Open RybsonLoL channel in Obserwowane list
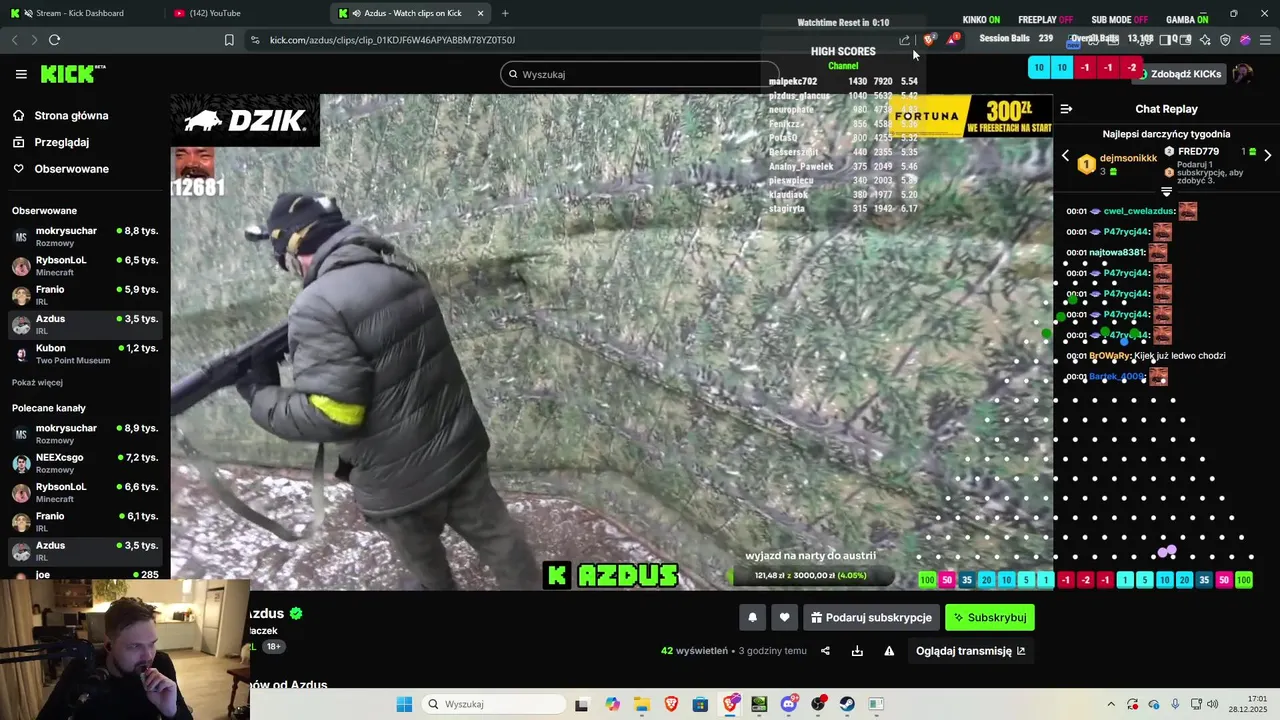Screen dimensions: 1280x720 click(x=85, y=265)
